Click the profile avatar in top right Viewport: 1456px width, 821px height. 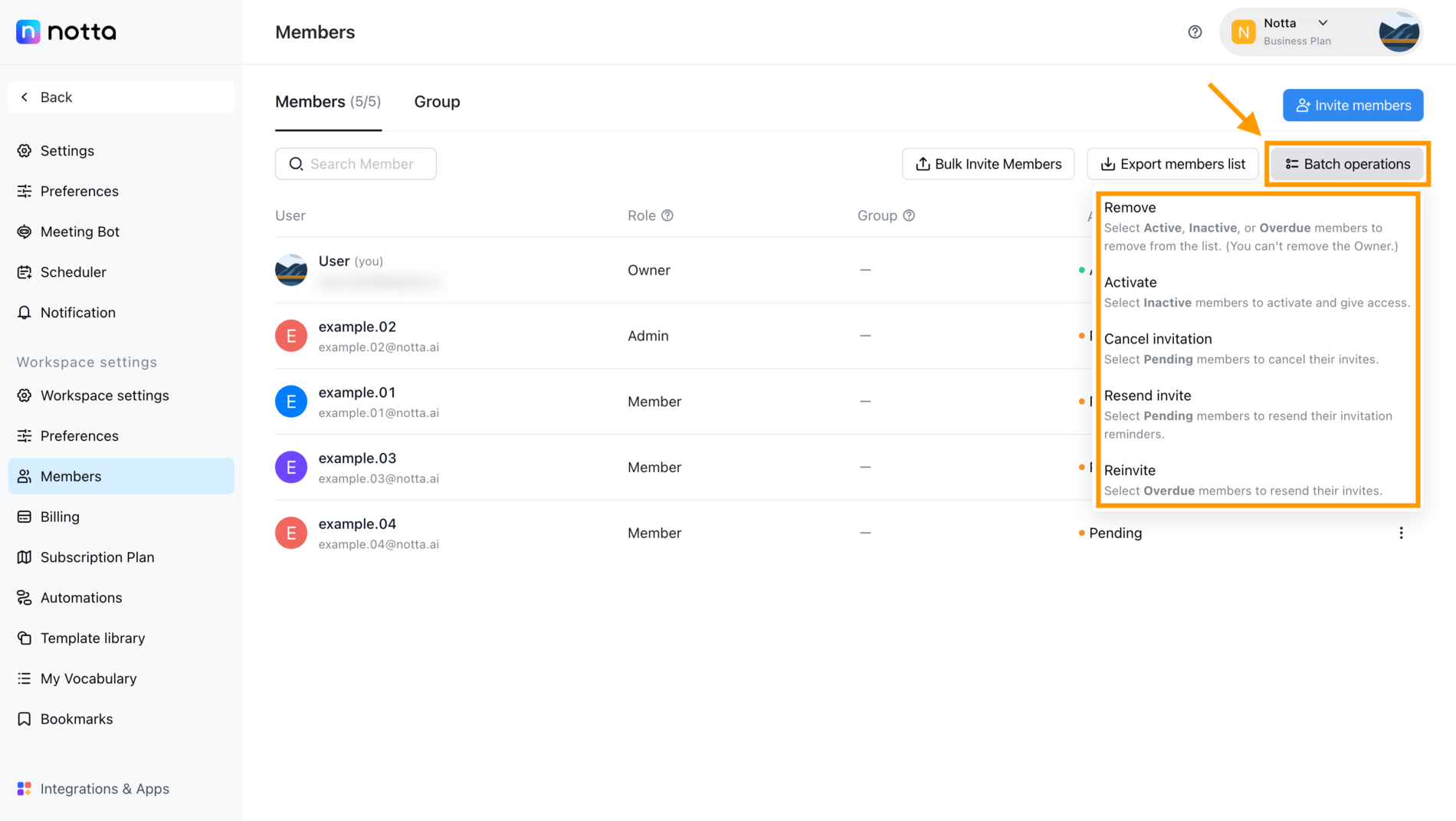coord(1399,32)
